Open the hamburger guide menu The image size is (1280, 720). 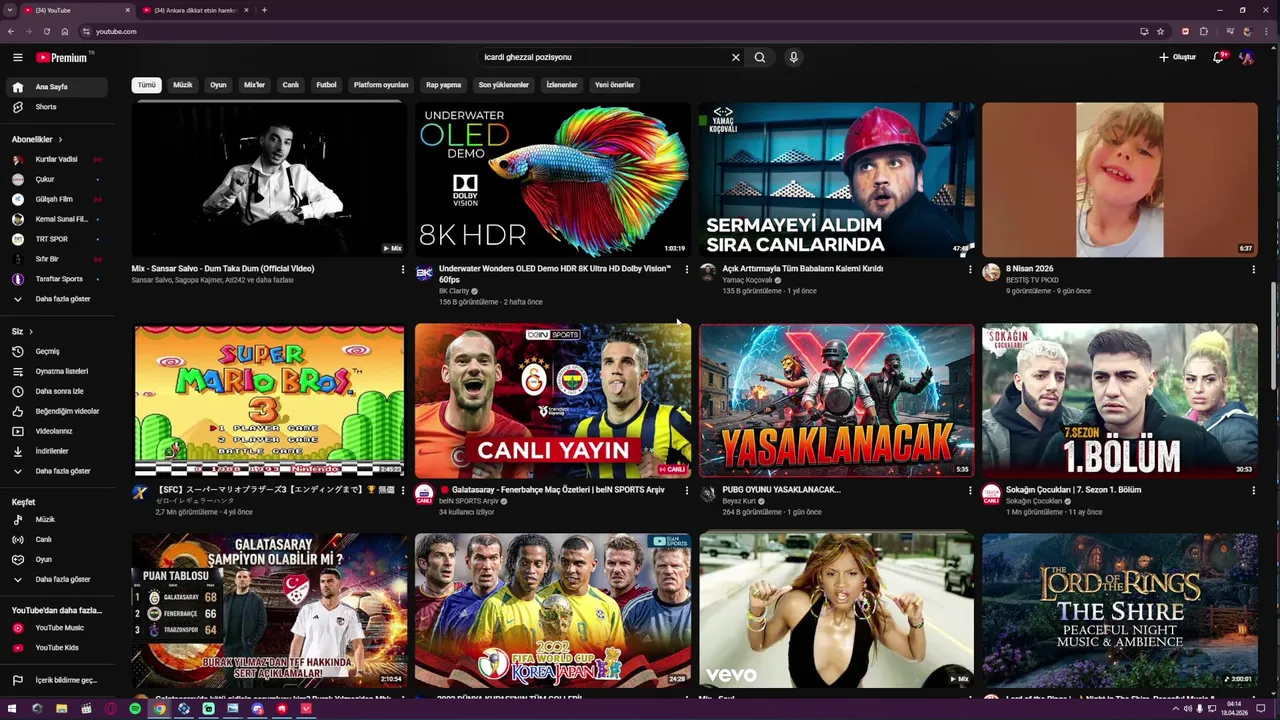tap(17, 57)
